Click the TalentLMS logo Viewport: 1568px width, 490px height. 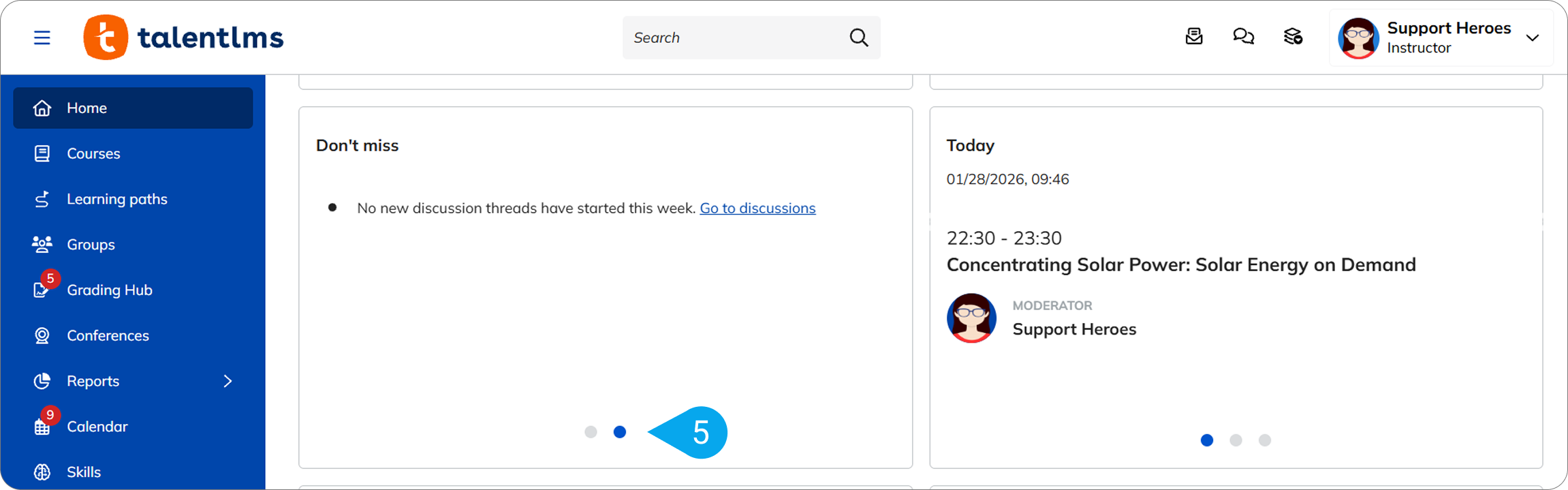[x=183, y=37]
